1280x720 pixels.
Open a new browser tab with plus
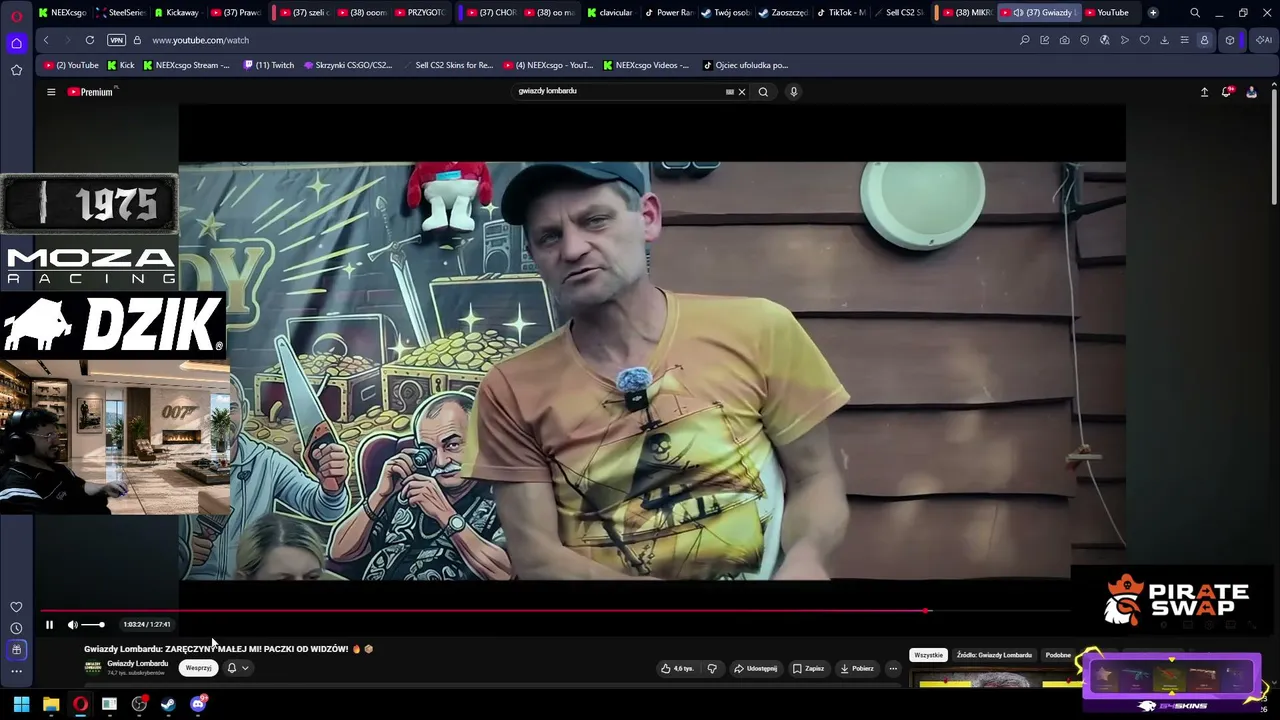point(1153,13)
